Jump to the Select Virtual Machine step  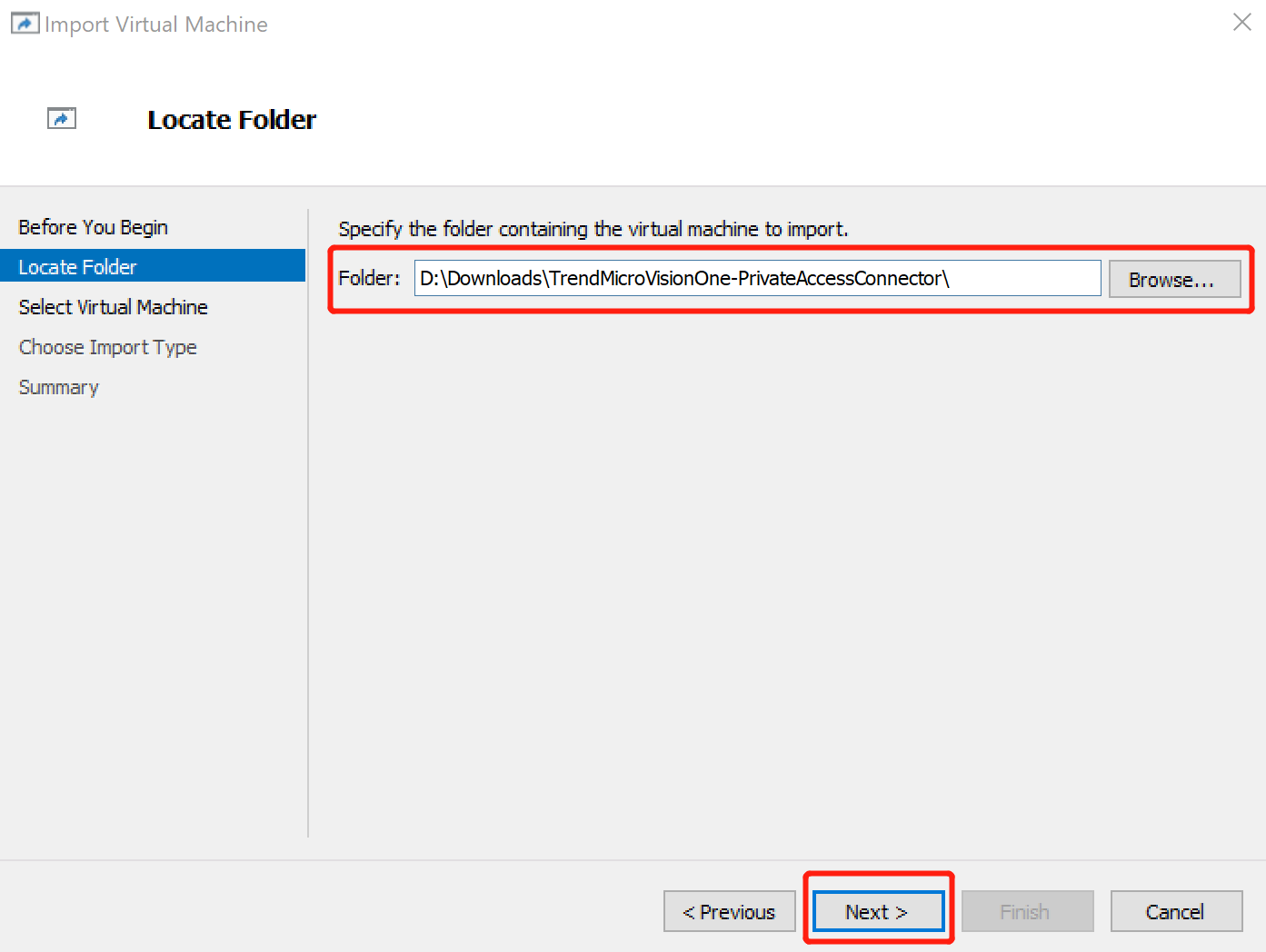[113, 307]
